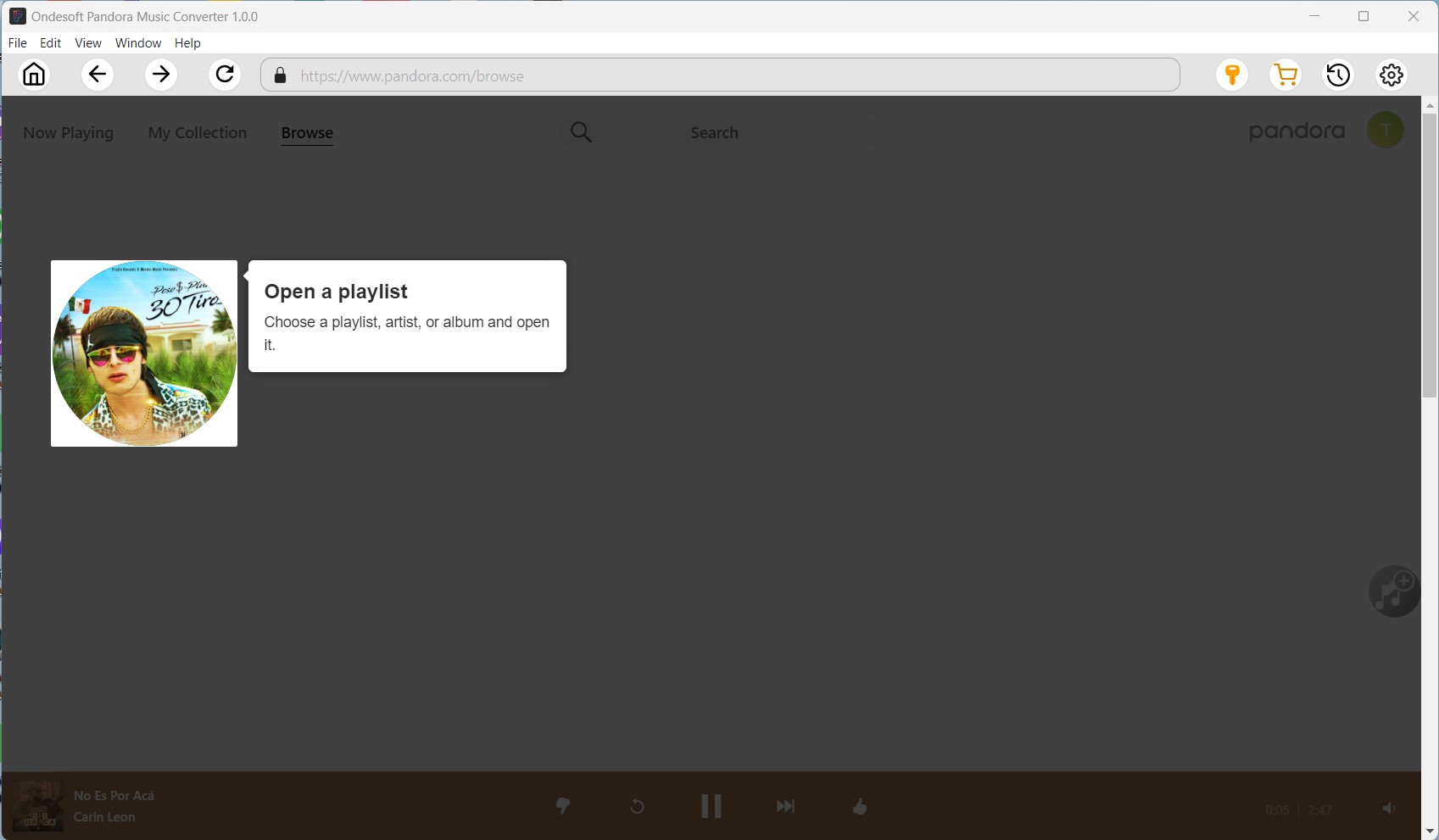1439x840 pixels.
Task: Click the 0:05 elapsed time text
Action: click(1277, 809)
